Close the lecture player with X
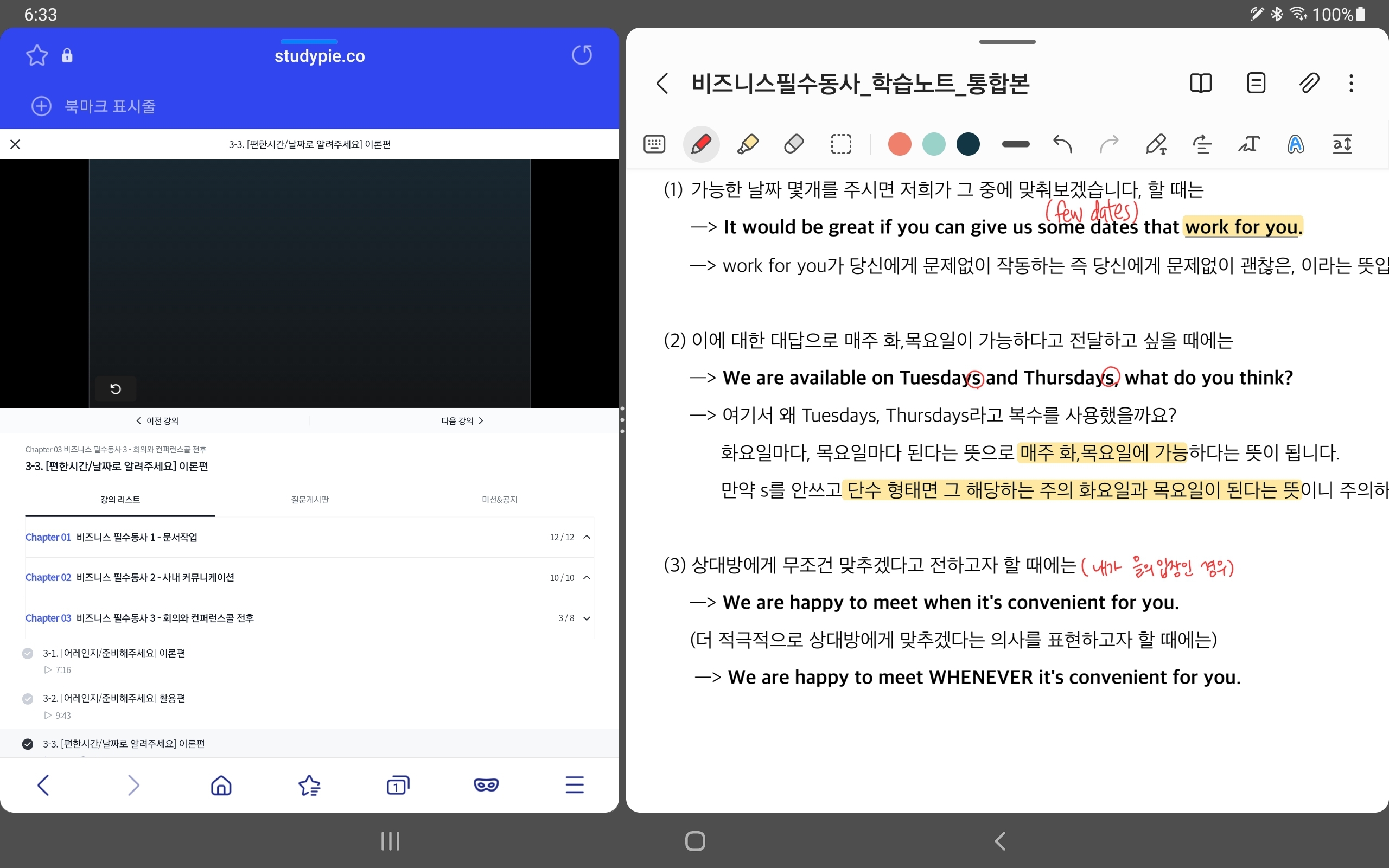This screenshot has height=868, width=1389. click(x=16, y=145)
